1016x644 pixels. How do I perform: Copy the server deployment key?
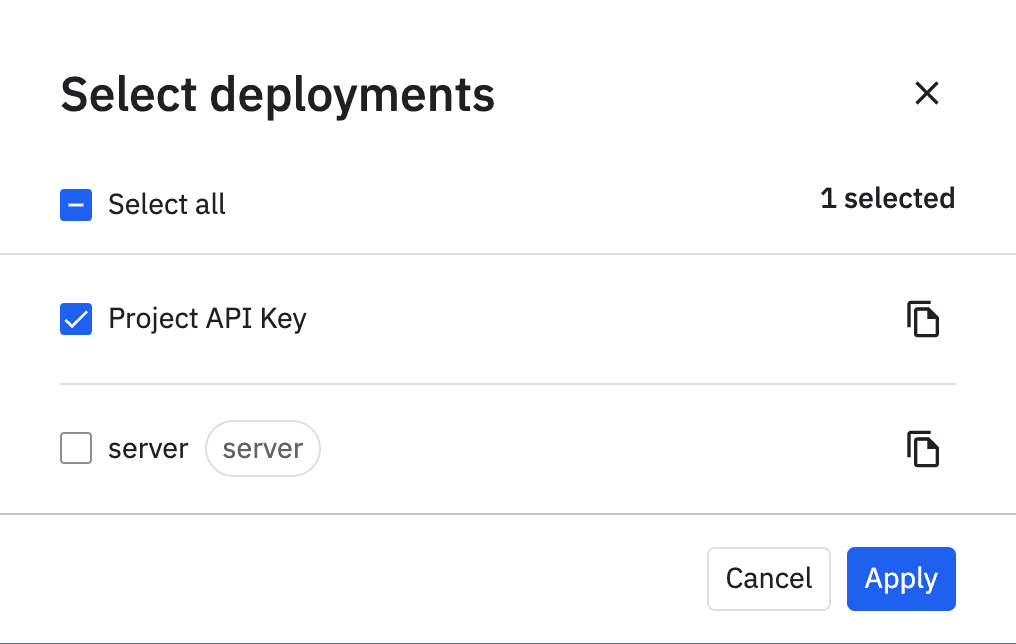tap(923, 449)
